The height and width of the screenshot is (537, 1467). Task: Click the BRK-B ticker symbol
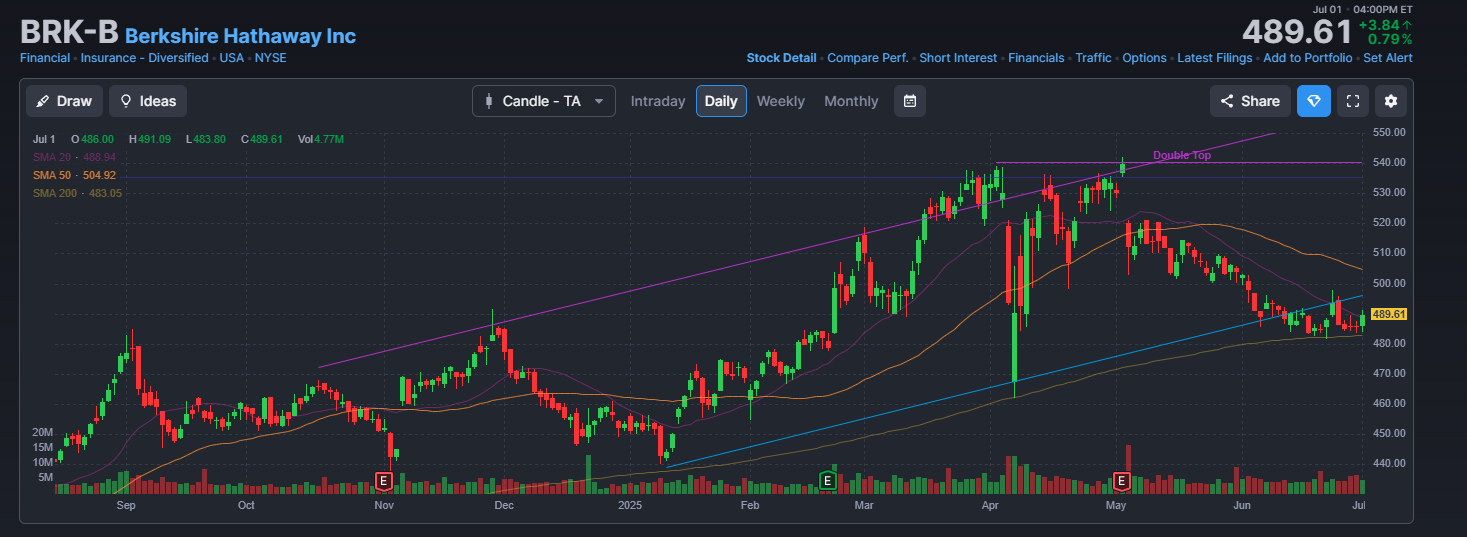(69, 32)
